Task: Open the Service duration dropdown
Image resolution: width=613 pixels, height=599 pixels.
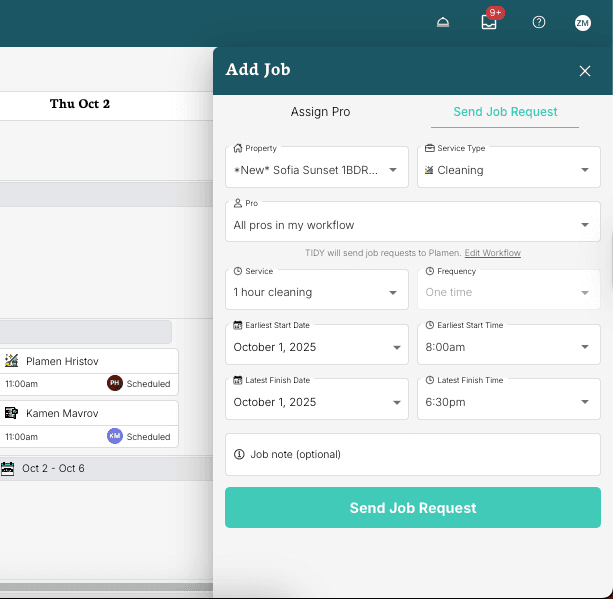Action: click(x=316, y=292)
